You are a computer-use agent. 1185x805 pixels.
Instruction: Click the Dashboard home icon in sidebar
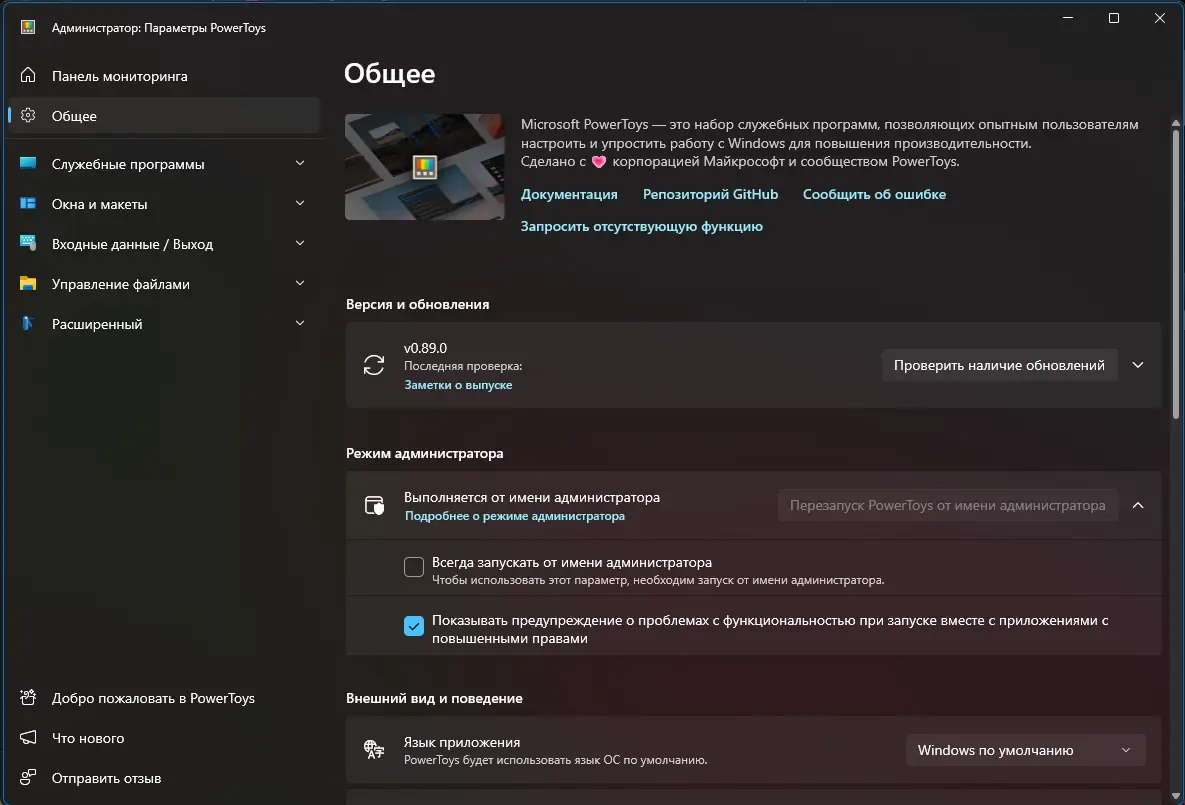tap(28, 75)
